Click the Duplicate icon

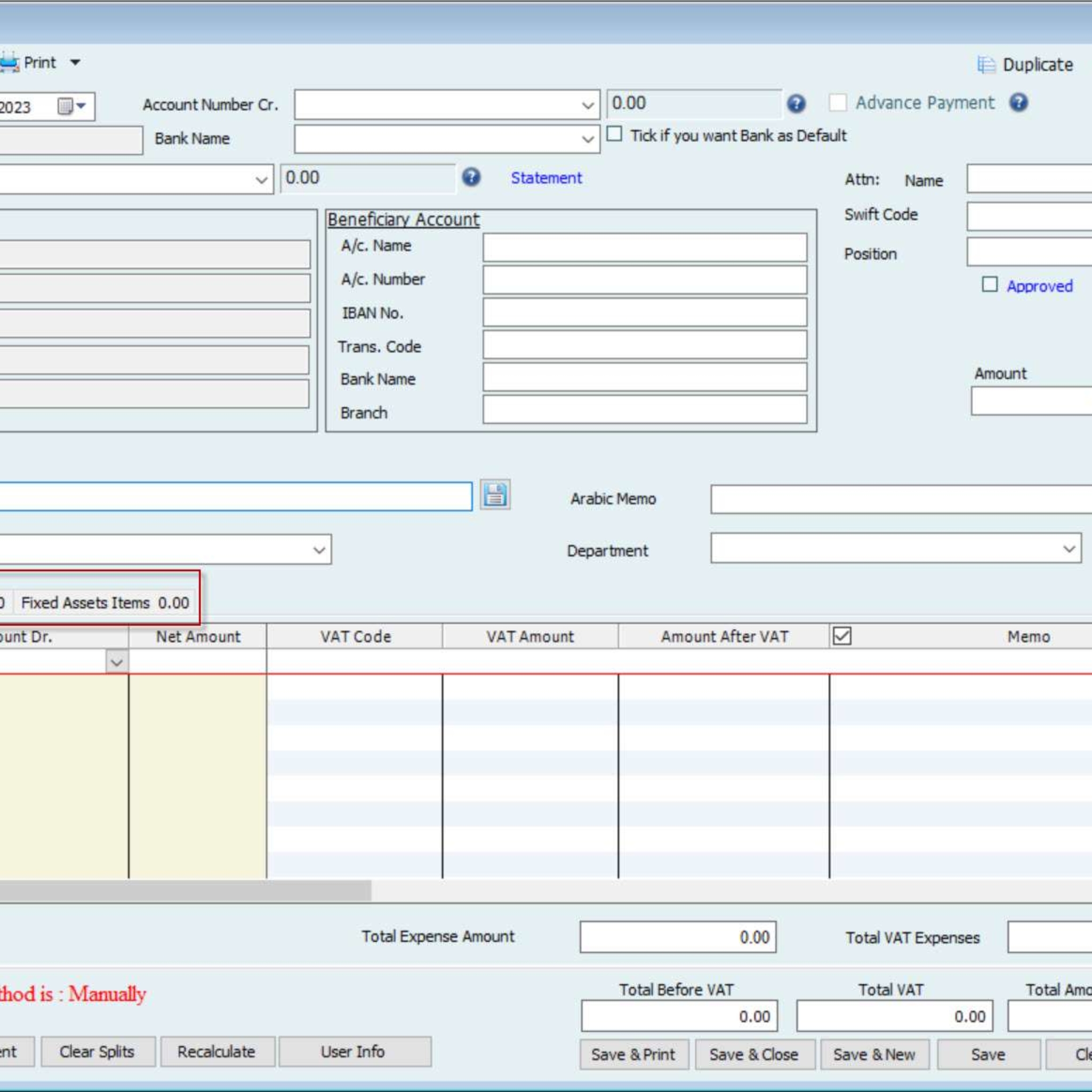click(x=986, y=65)
